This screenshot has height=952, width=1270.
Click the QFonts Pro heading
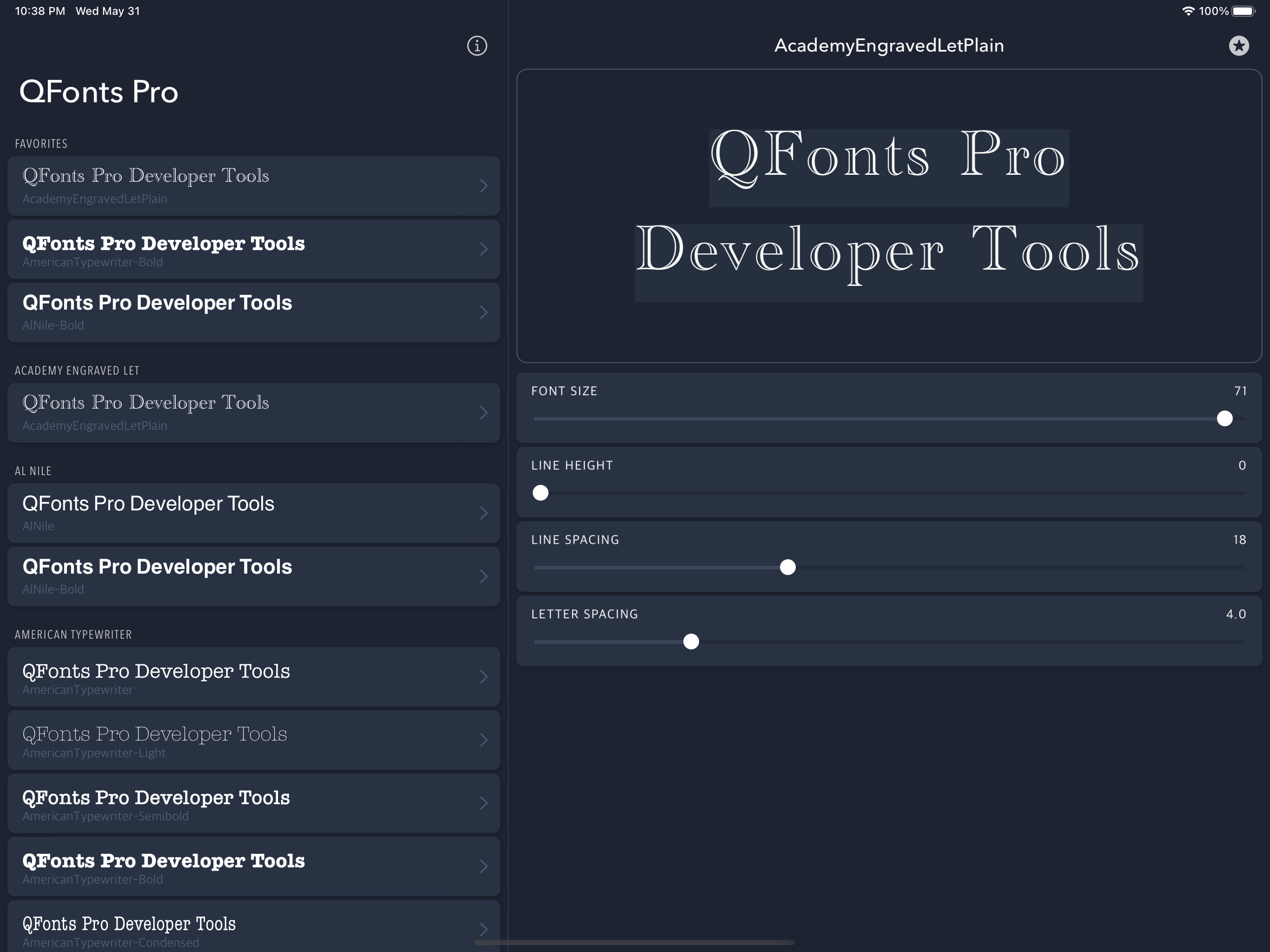[x=99, y=92]
